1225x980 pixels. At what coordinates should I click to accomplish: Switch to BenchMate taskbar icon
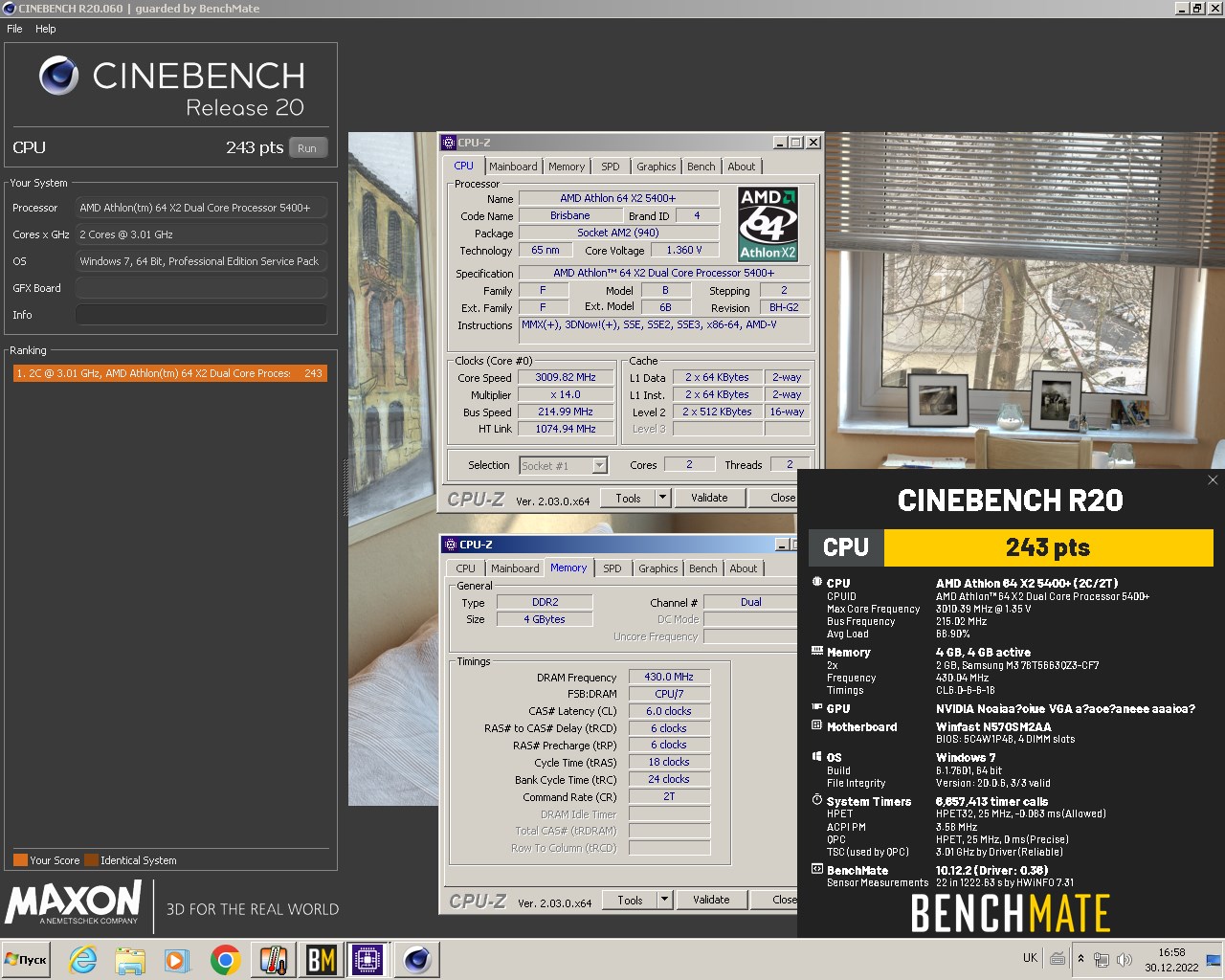[x=321, y=960]
